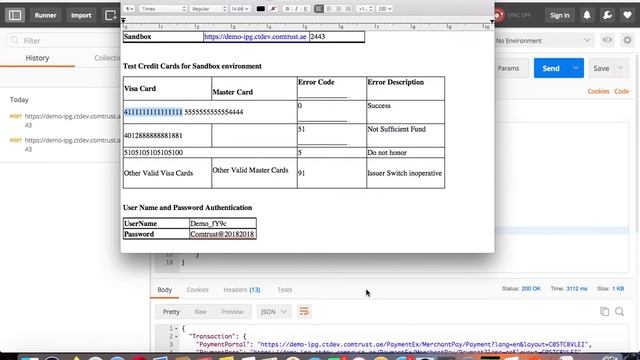The image size is (640, 360).
Task: Expand Send button dropdown arrow
Action: [x=576, y=68]
